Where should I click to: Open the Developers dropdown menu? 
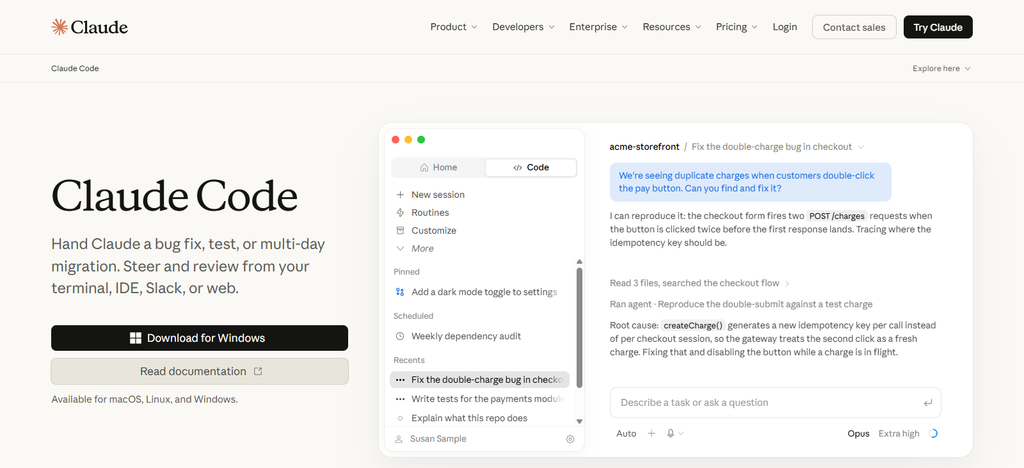tap(523, 27)
